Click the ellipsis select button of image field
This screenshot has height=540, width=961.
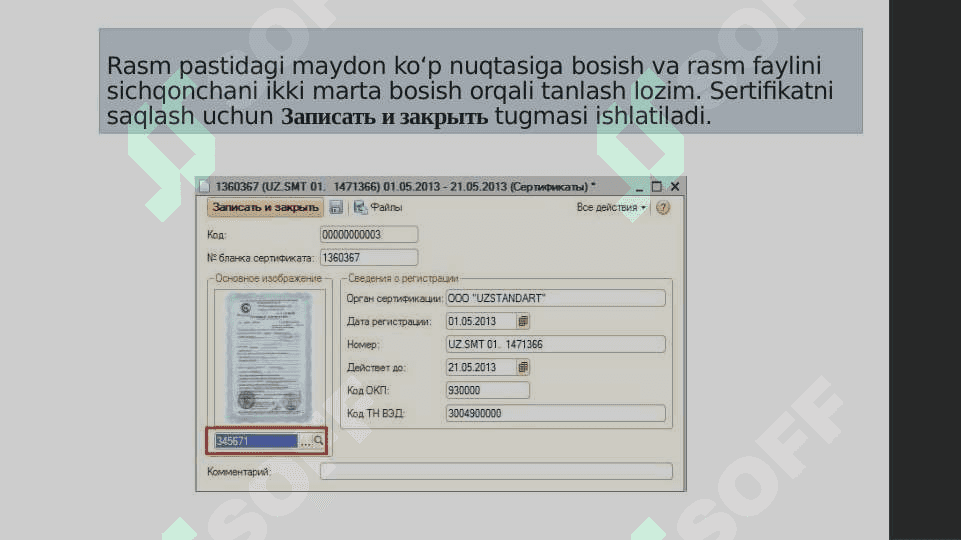[305, 441]
